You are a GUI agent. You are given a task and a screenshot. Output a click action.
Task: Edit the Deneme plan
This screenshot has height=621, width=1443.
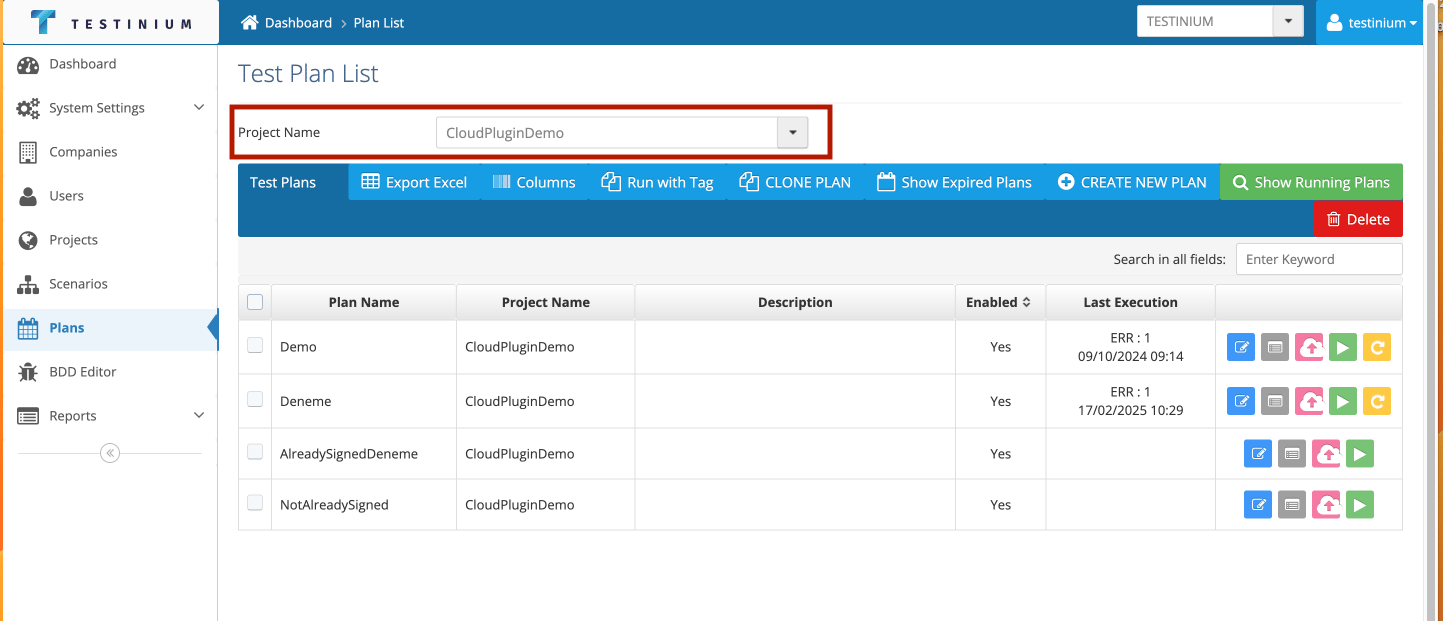[x=1242, y=401]
